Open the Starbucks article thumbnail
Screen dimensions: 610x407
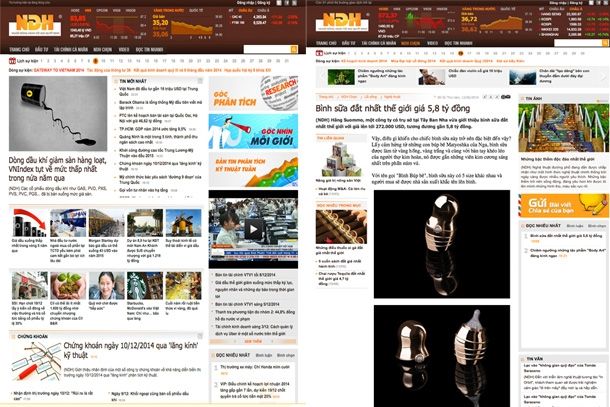(138, 283)
